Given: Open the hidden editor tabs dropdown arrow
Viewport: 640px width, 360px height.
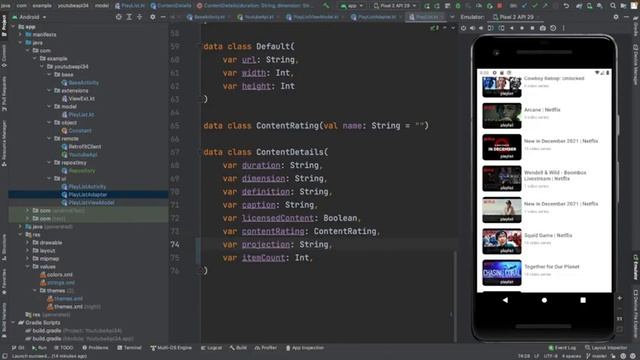Looking at the screenshot, I should [x=452, y=17].
